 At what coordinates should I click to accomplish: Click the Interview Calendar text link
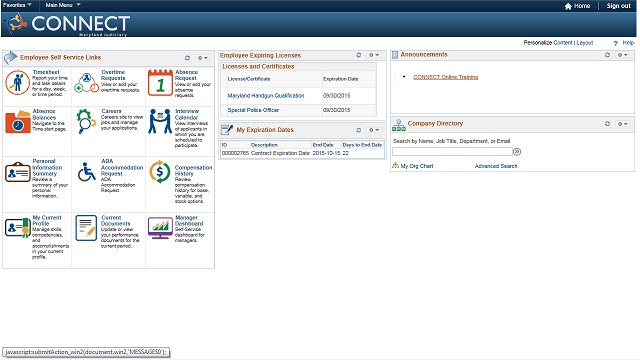point(187,114)
